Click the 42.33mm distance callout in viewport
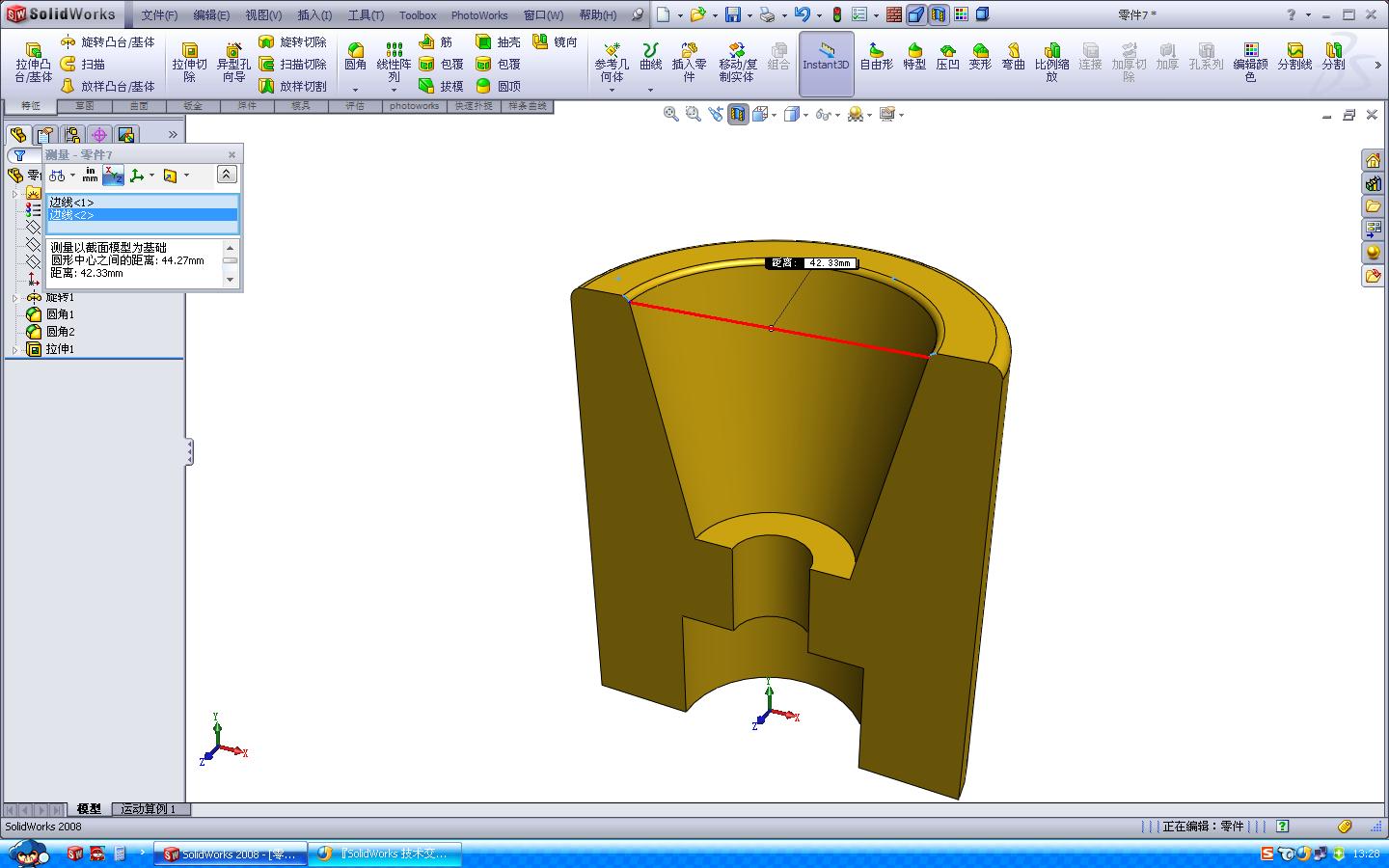The height and width of the screenshot is (868, 1389). (811, 262)
